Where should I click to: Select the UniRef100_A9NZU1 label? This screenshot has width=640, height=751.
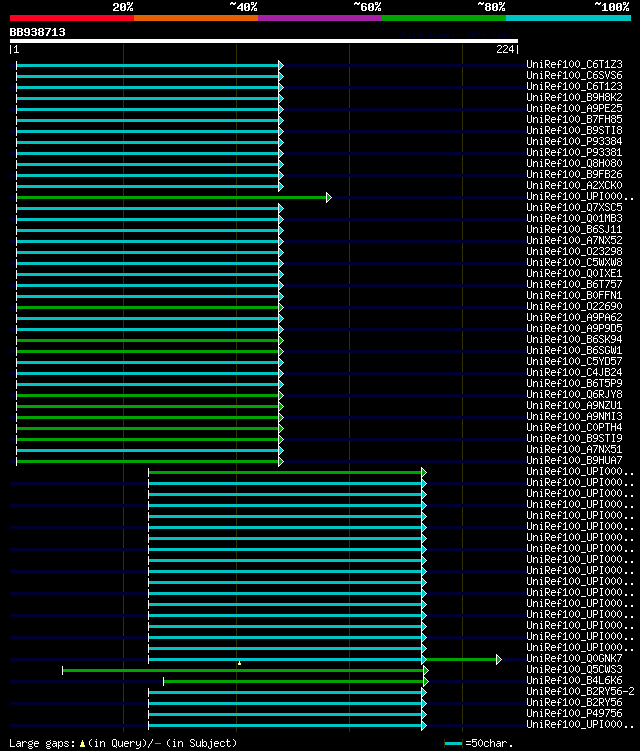point(574,406)
